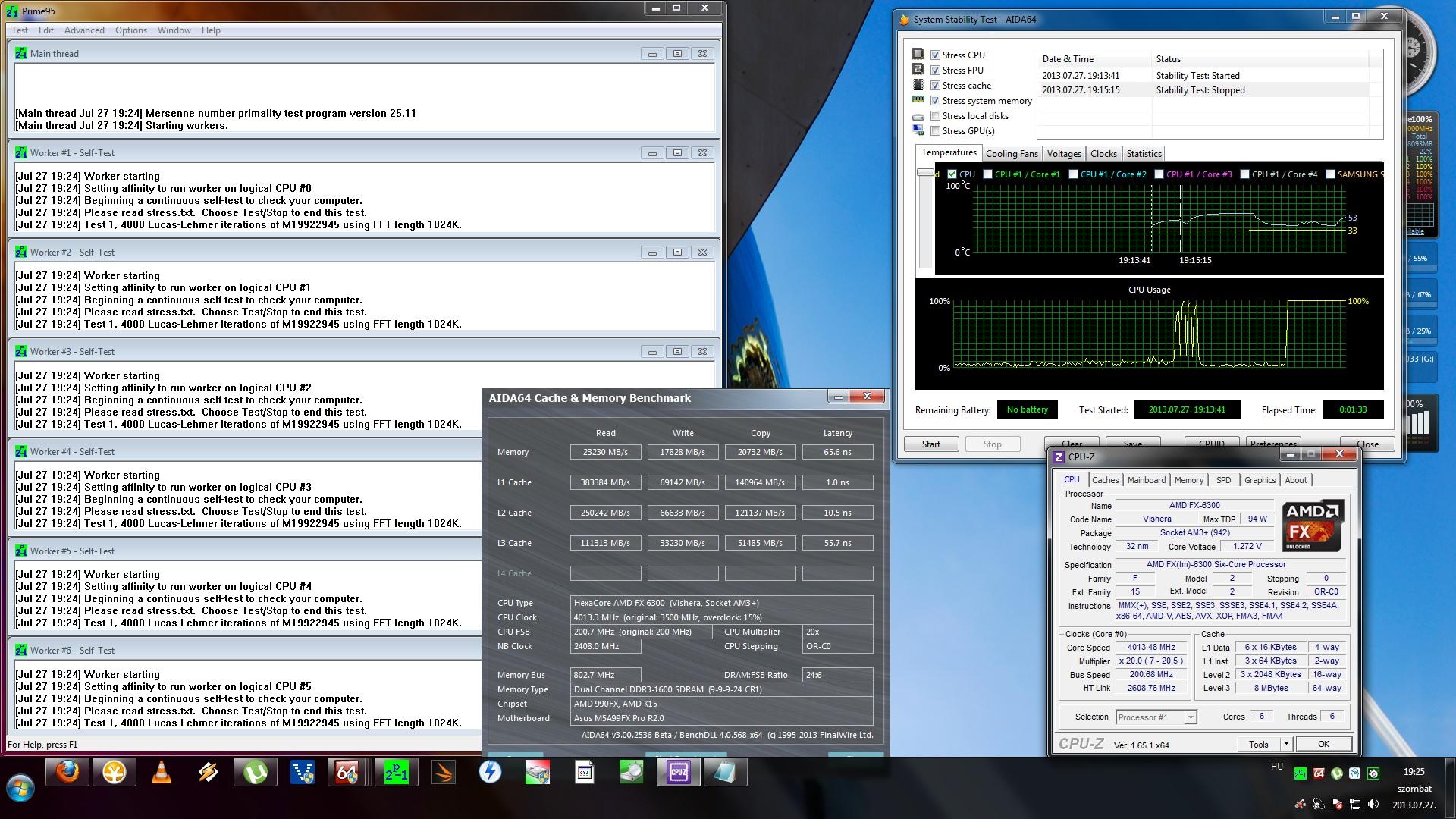Open the Clocks tab in AIDA64
Image resolution: width=1456 pixels, height=819 pixels.
pos(1103,154)
